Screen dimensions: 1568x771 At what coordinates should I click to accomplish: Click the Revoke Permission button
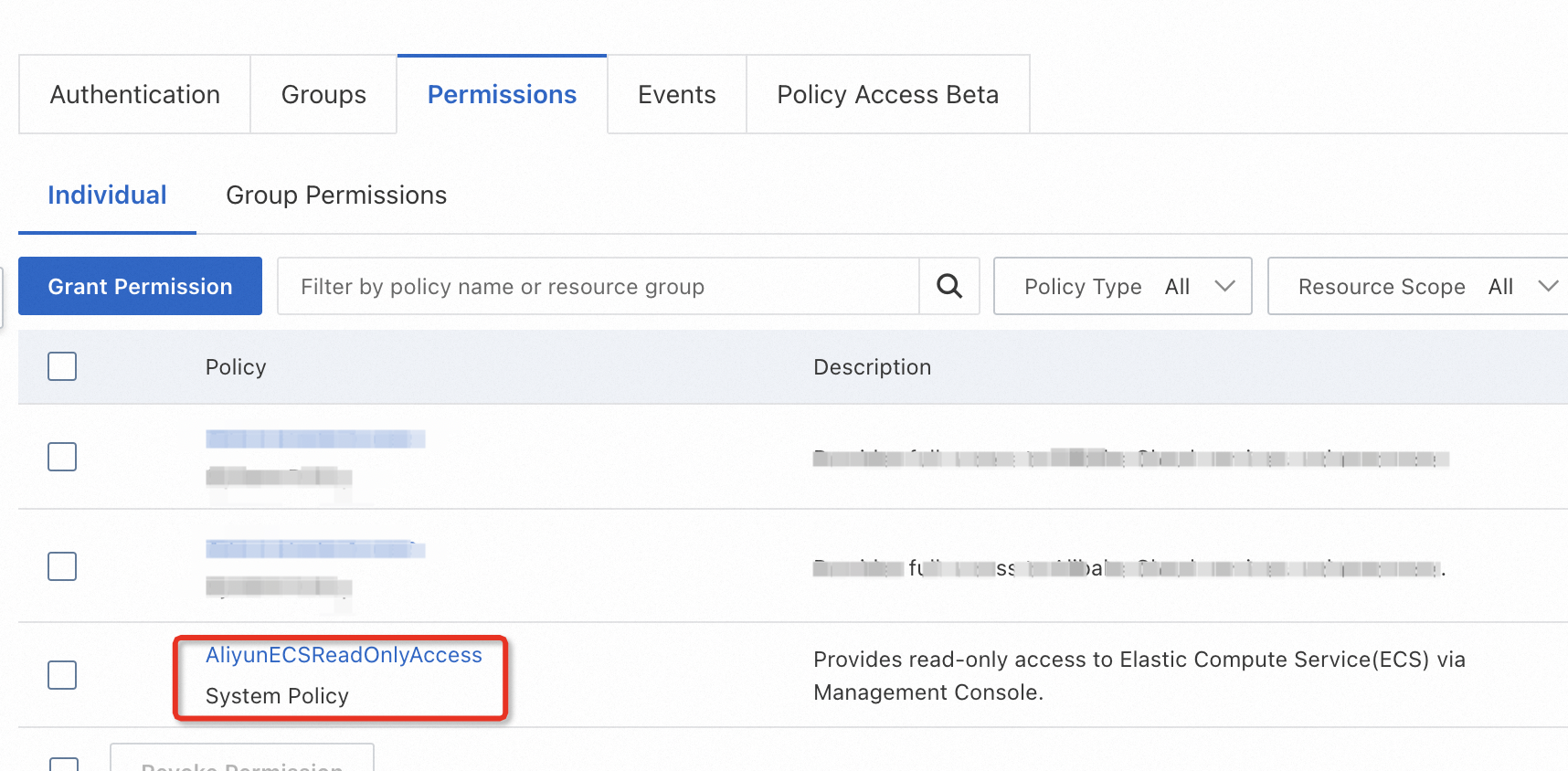pos(242,763)
